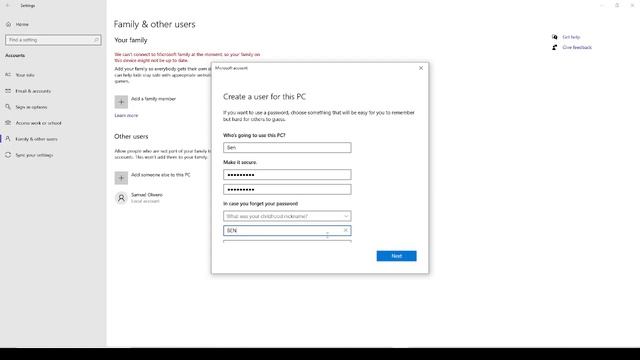This screenshot has width=640, height=360.
Task: Click the search magnifier icon in sidebar
Action: coord(96,40)
